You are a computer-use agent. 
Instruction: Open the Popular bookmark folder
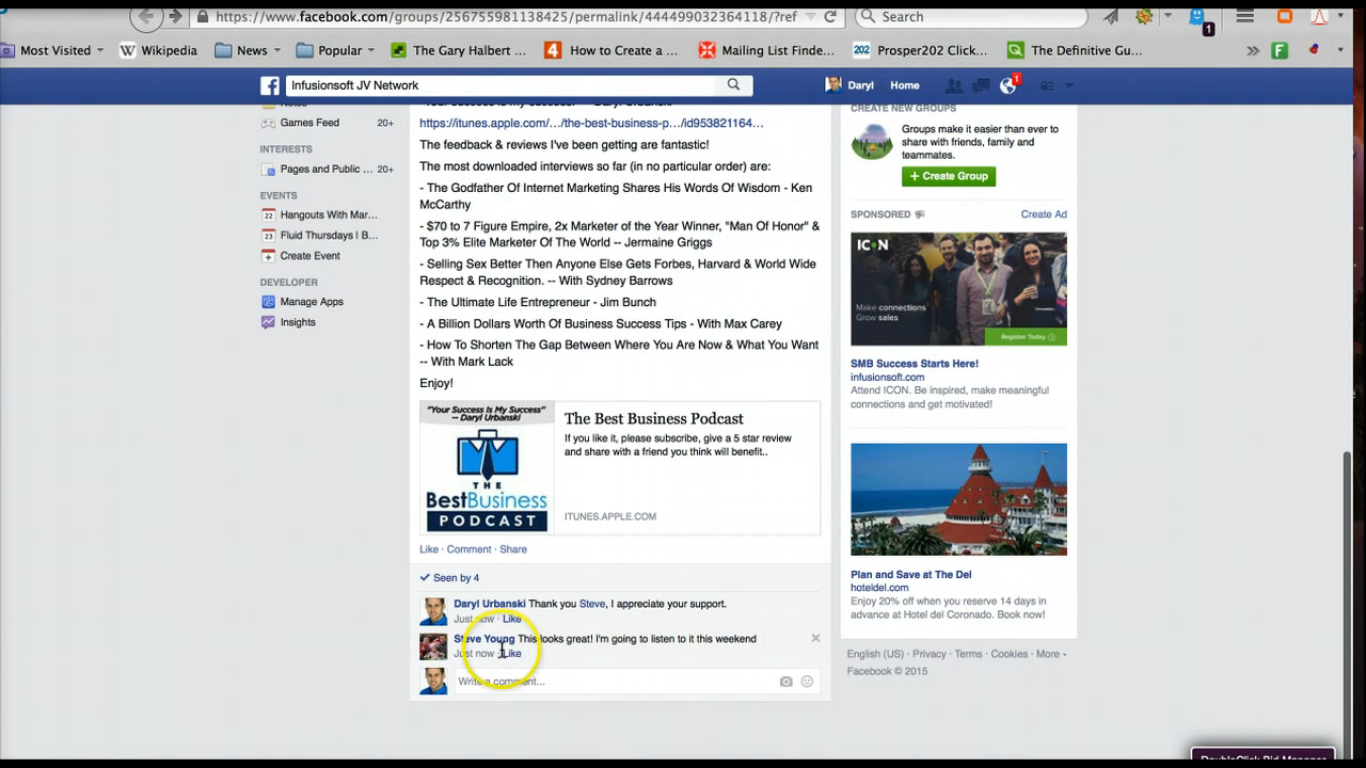pyautogui.click(x=335, y=50)
